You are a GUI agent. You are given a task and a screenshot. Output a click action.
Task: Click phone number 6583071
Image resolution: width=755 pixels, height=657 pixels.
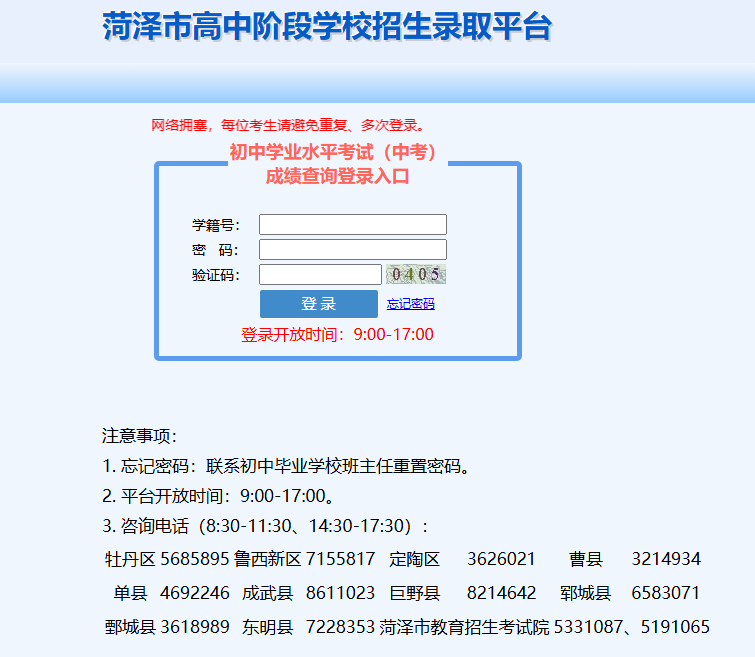point(666,593)
